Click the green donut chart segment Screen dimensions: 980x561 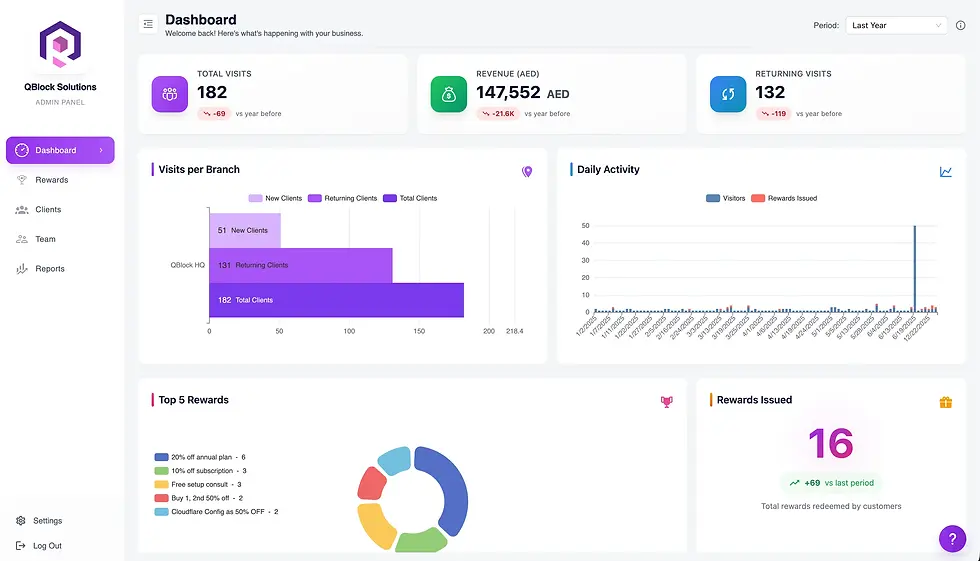421,540
